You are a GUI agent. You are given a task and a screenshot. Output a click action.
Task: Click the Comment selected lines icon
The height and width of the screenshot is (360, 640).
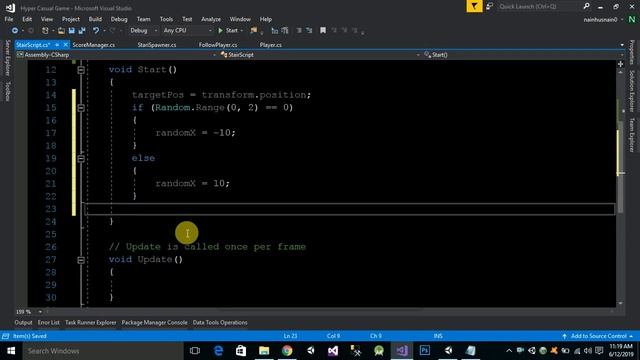(274, 31)
